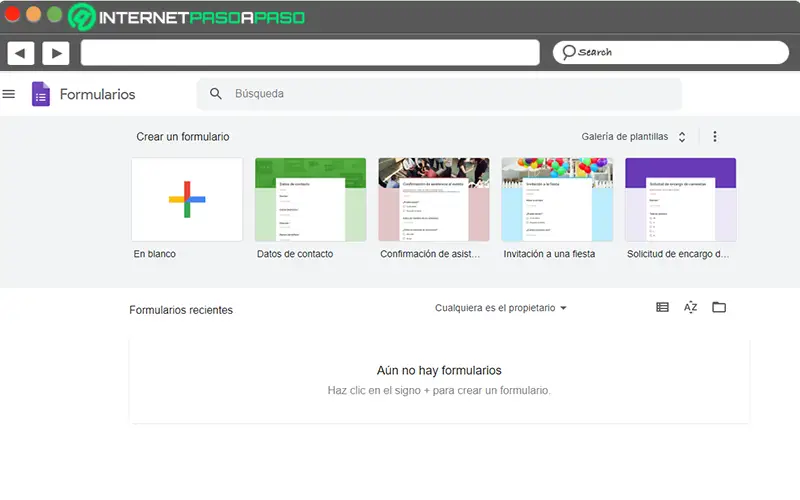Viewport: 800px width, 500px height.
Task: Open the Datos de contacto template thumbnail
Action: coord(311,199)
